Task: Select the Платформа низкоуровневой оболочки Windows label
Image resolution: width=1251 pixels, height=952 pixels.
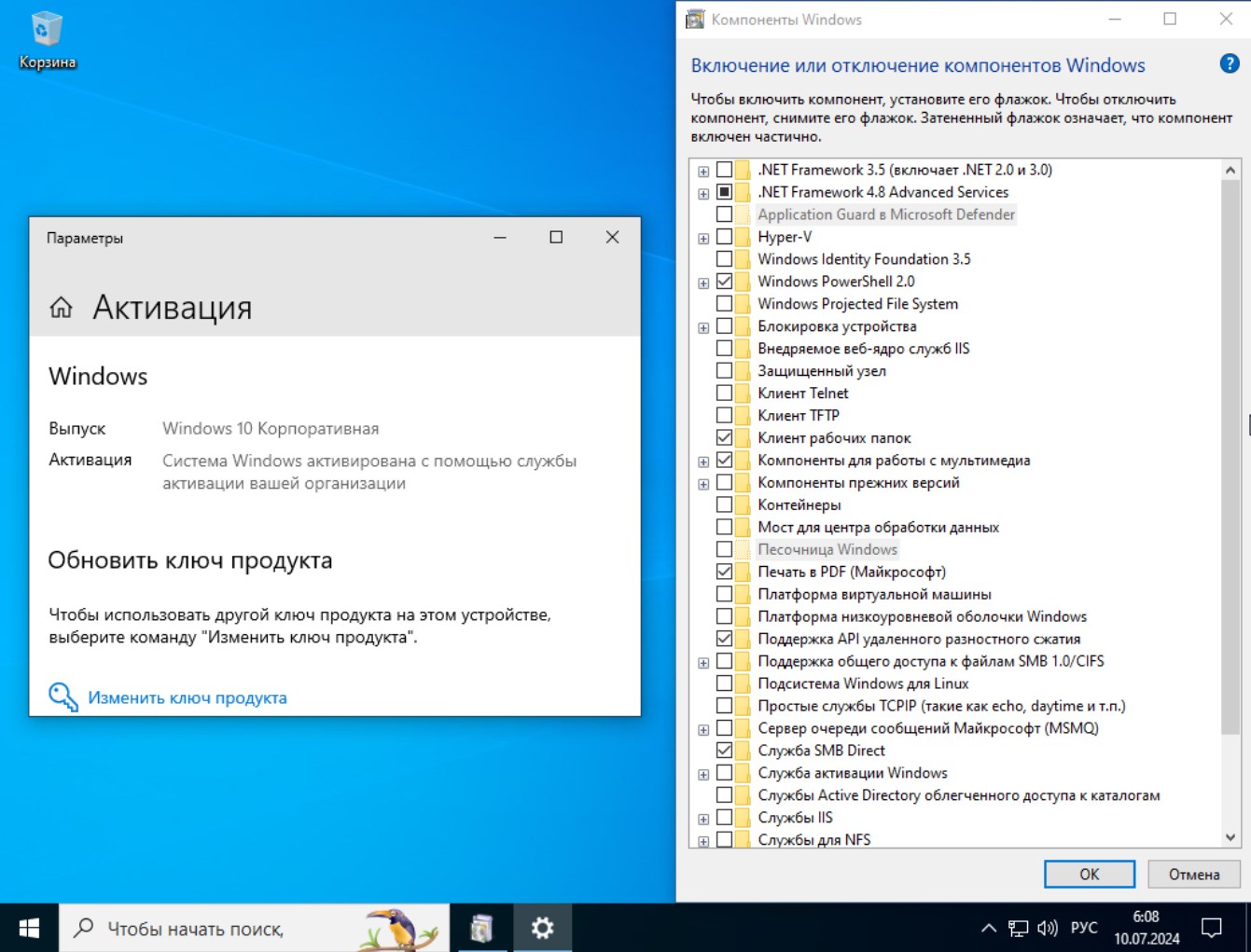Action: pos(922,616)
